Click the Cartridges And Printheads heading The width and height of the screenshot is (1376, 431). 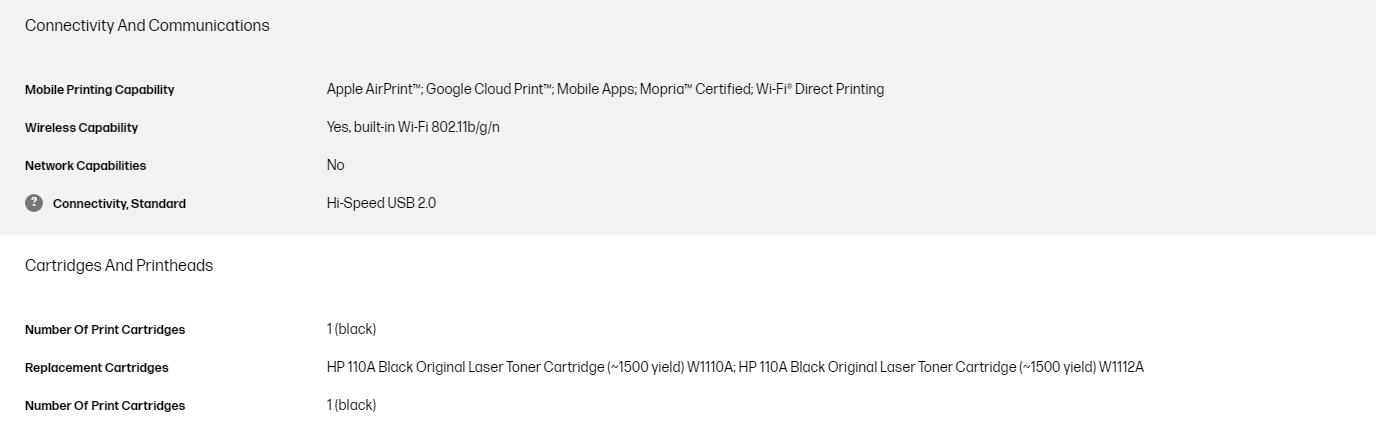(x=119, y=266)
